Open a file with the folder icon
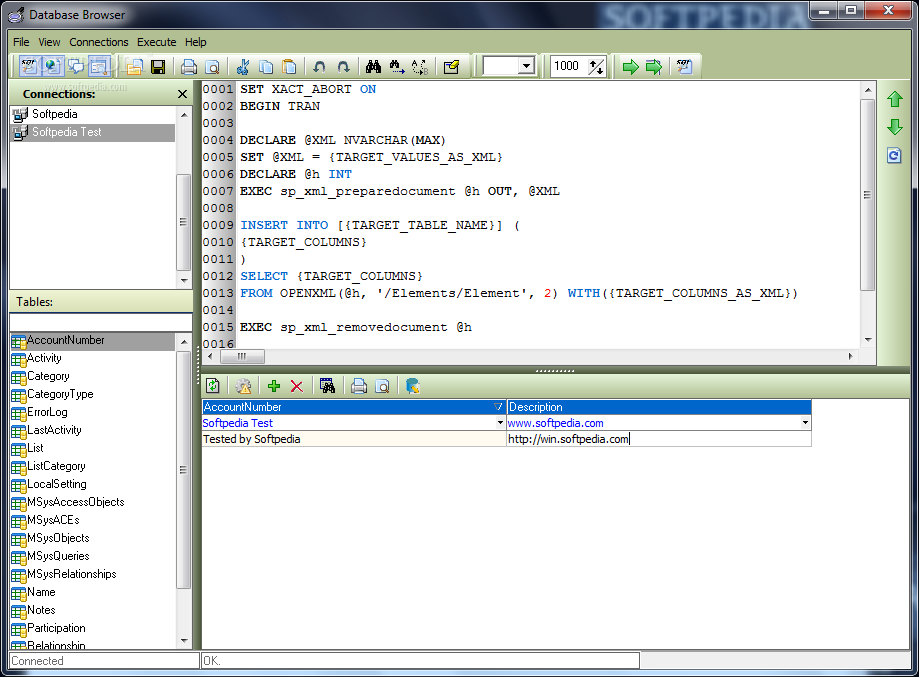Screen dimensions: 919x677 click(135, 67)
